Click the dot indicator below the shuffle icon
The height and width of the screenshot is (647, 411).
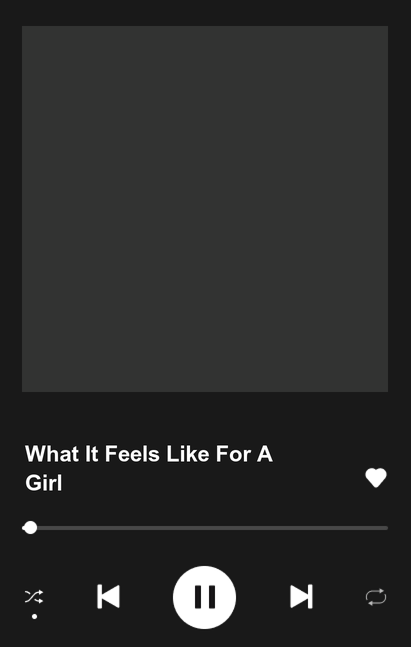click(x=35, y=616)
